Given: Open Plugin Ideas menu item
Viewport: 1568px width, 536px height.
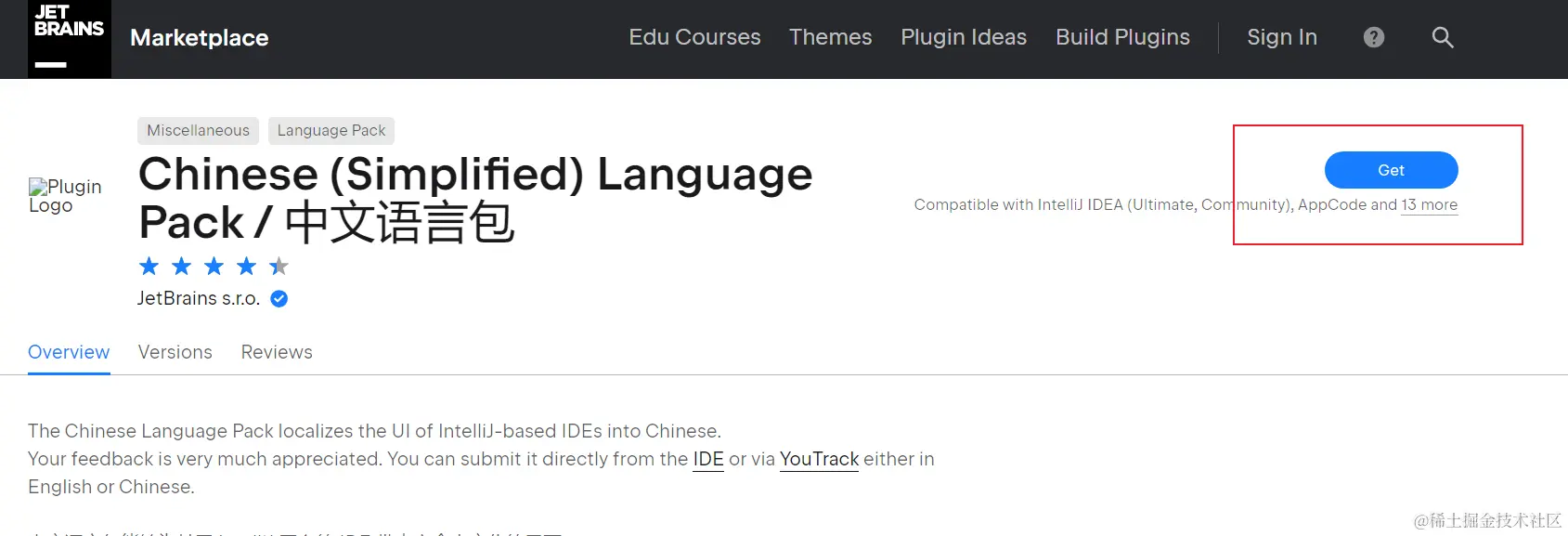Looking at the screenshot, I should [964, 37].
